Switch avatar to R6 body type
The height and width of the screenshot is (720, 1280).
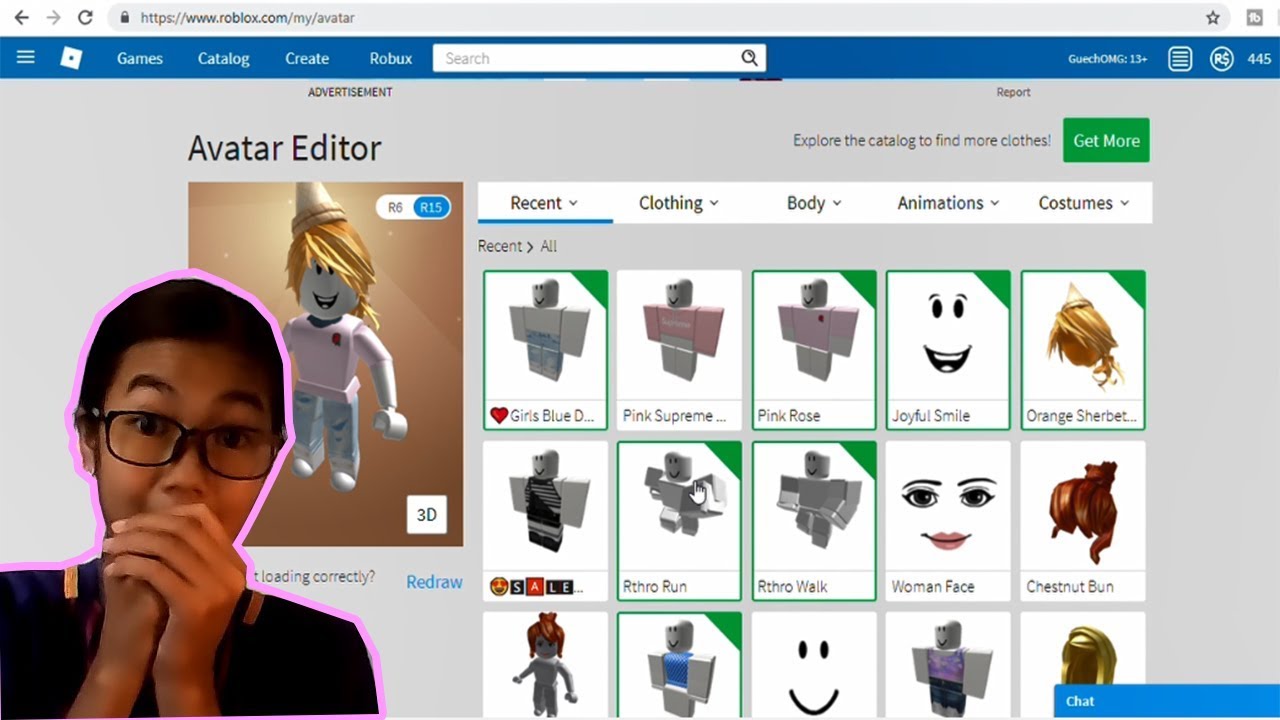coord(395,207)
